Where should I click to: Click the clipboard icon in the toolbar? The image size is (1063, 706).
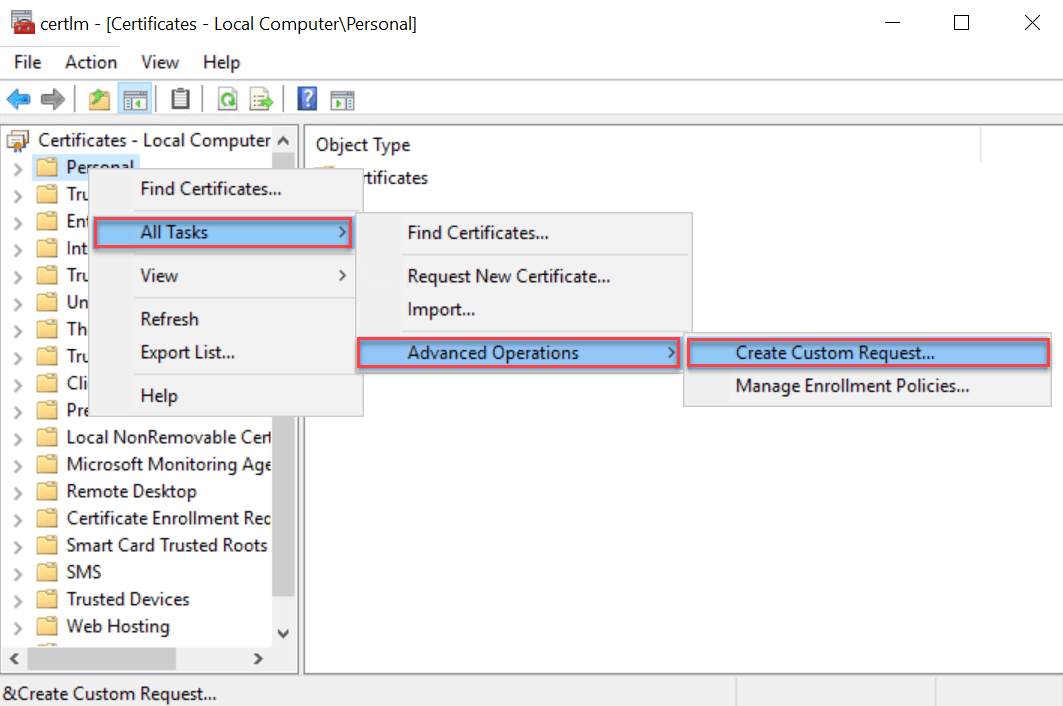180,98
